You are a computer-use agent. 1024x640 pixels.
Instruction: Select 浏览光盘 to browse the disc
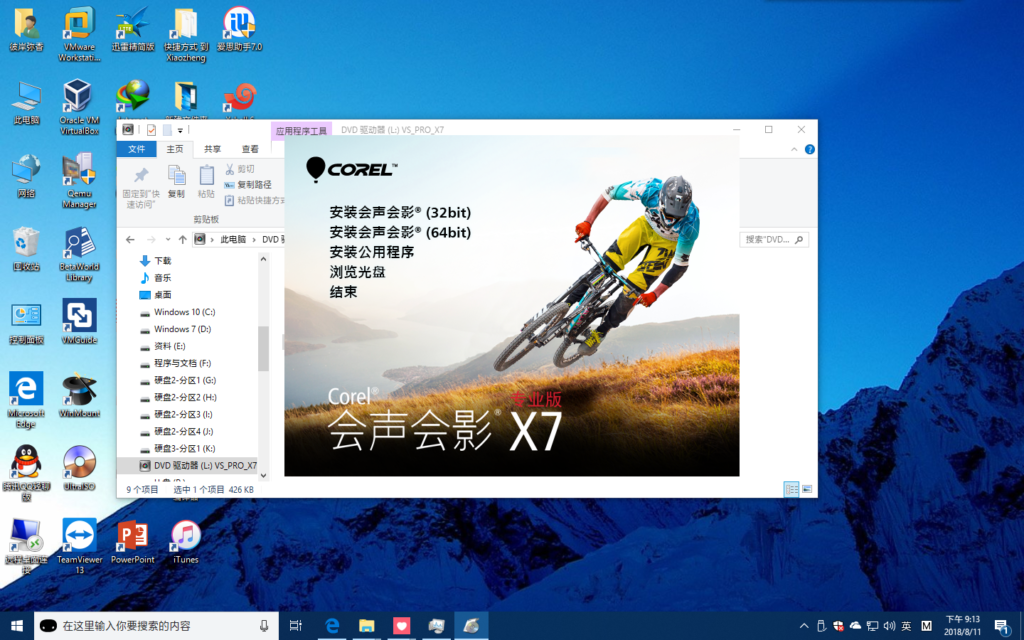tap(357, 272)
